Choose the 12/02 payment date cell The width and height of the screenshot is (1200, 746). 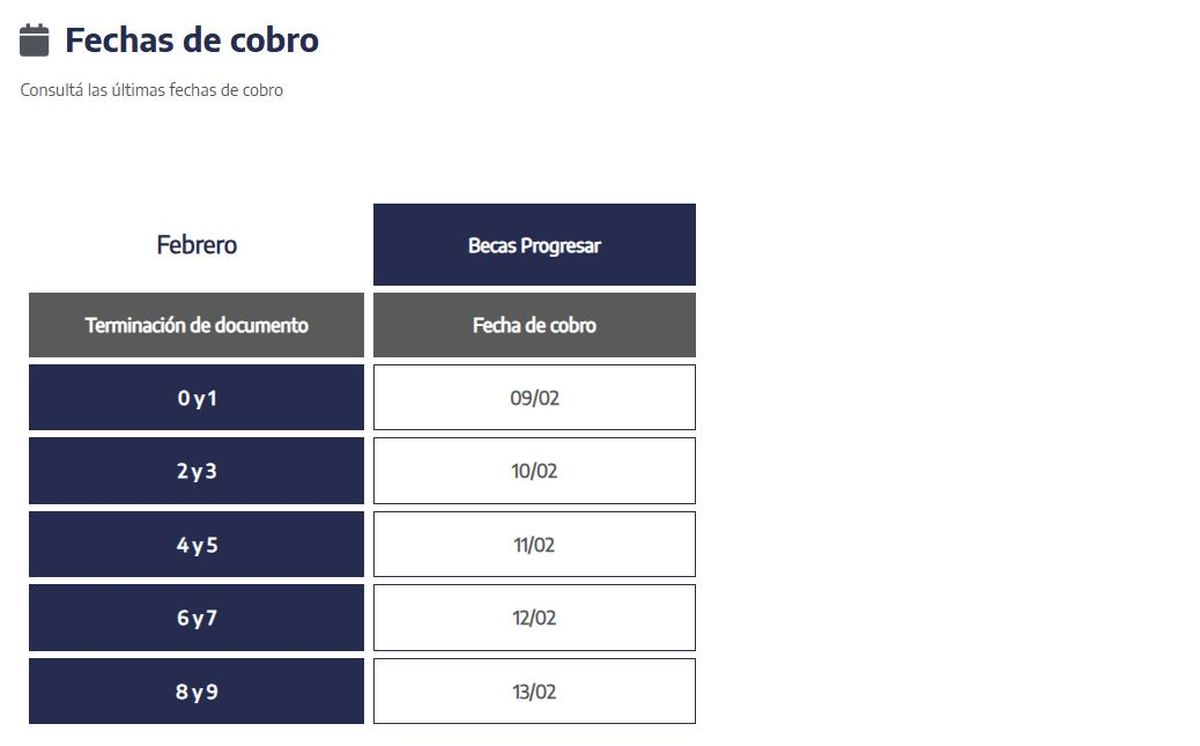[534, 618]
